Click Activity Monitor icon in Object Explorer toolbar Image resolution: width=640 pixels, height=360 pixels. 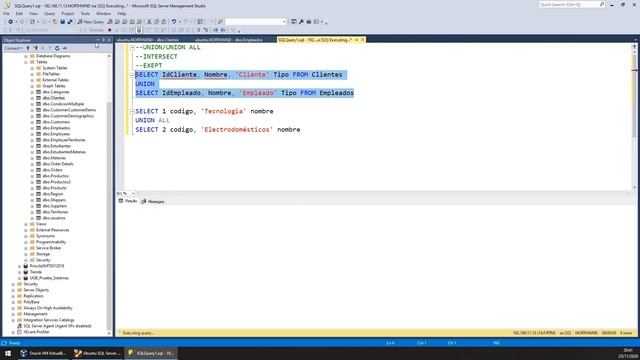click(x=64, y=48)
